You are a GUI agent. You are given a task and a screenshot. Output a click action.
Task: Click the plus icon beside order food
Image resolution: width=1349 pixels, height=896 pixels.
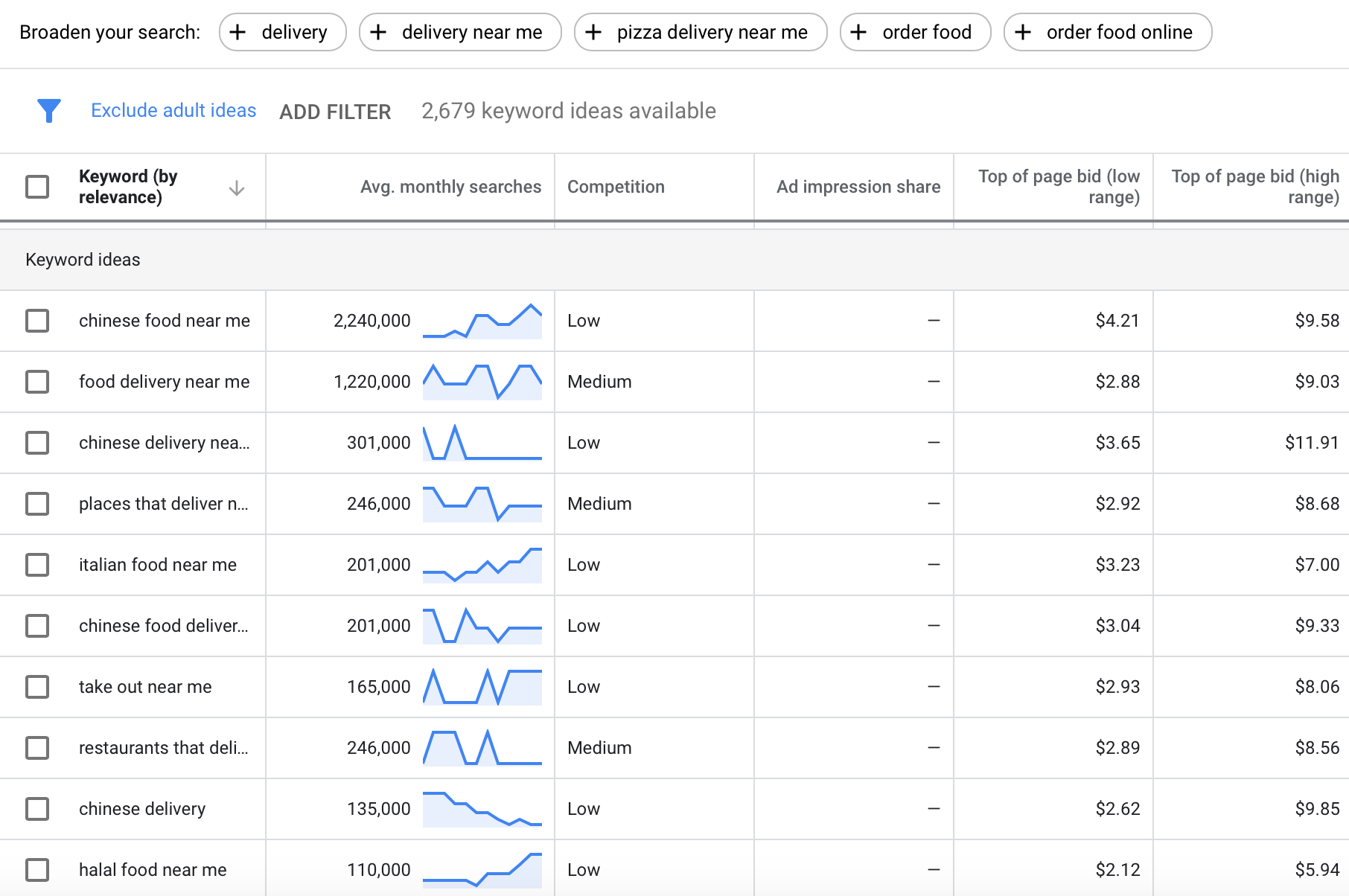(x=858, y=32)
